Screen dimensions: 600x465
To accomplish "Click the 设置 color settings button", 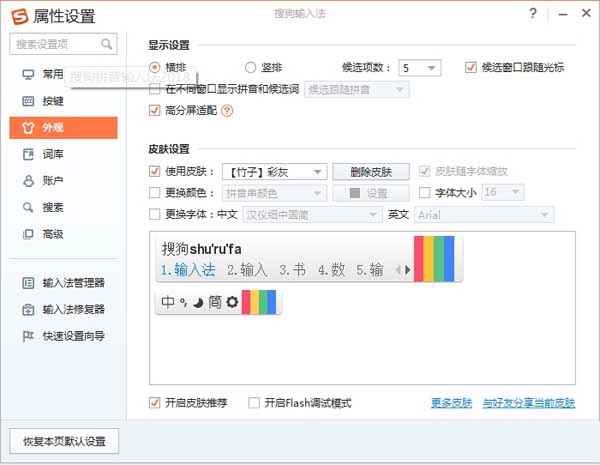I will (371, 193).
